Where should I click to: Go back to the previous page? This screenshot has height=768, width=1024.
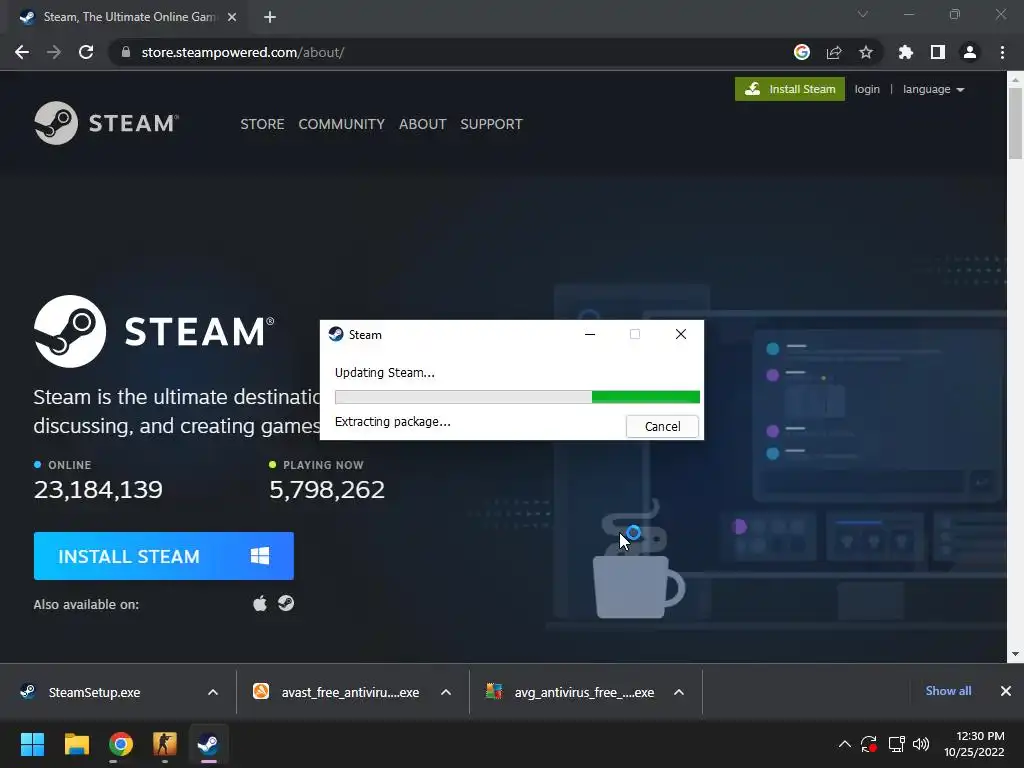(x=22, y=52)
